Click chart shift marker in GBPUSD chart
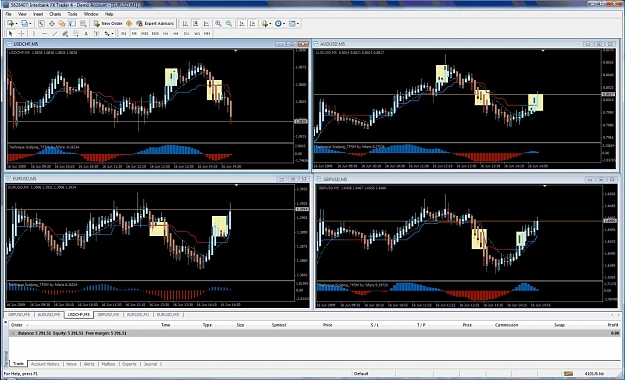Viewport: 625px width, 380px height. (x=544, y=186)
